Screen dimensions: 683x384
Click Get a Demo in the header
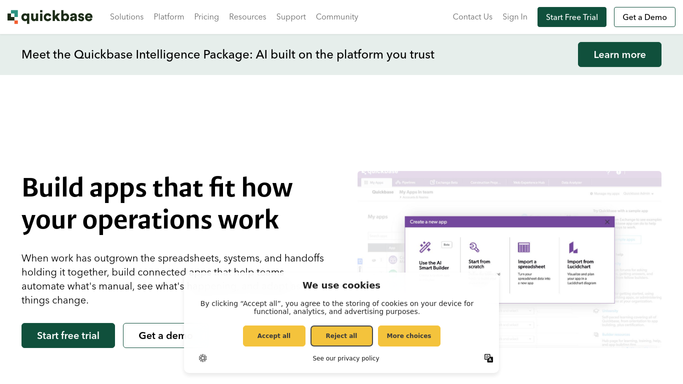644,17
